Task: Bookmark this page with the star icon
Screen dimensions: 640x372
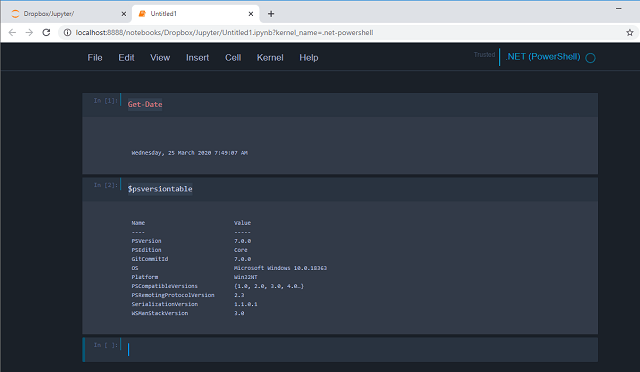Action: coord(630,33)
